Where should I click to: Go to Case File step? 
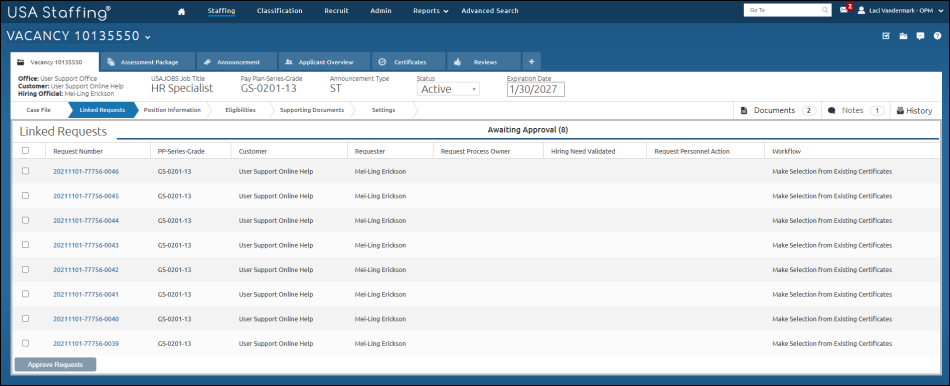coord(39,110)
